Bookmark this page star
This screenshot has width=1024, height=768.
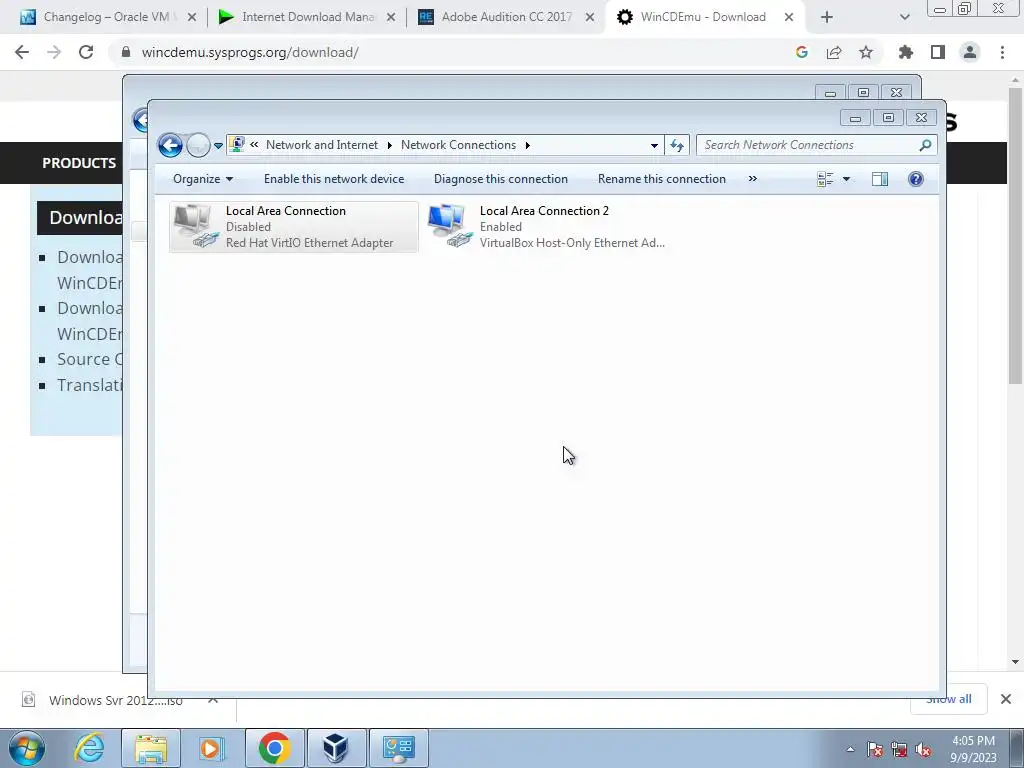point(866,52)
